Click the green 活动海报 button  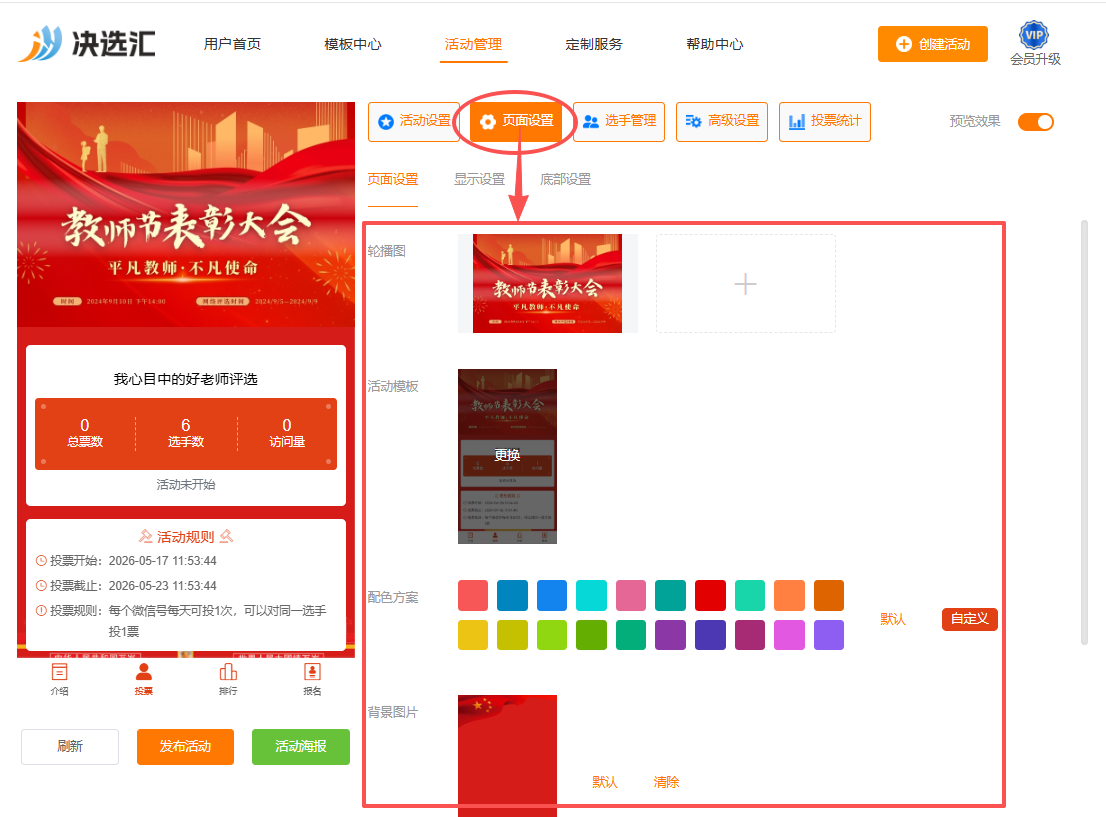pyautogui.click(x=300, y=746)
